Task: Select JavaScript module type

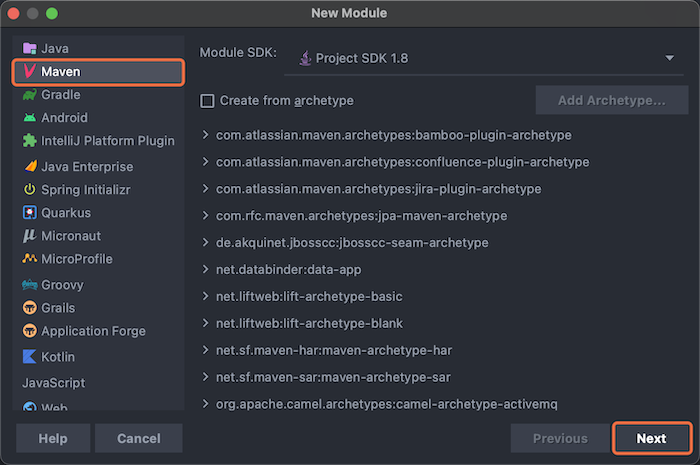Action: 54,383
